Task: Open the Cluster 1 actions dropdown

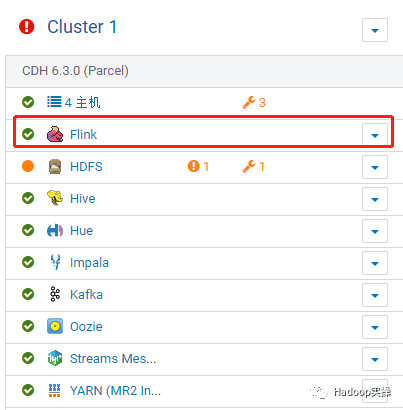Action: point(375,30)
